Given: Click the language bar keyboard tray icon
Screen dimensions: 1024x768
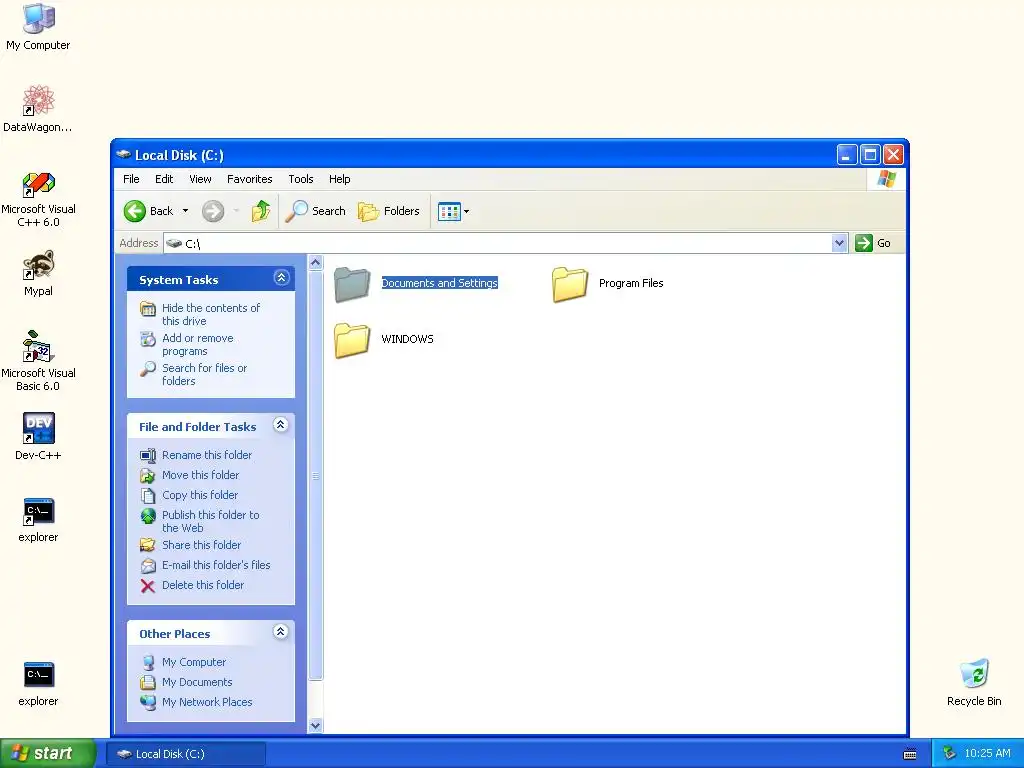Looking at the screenshot, I should click(x=910, y=754).
